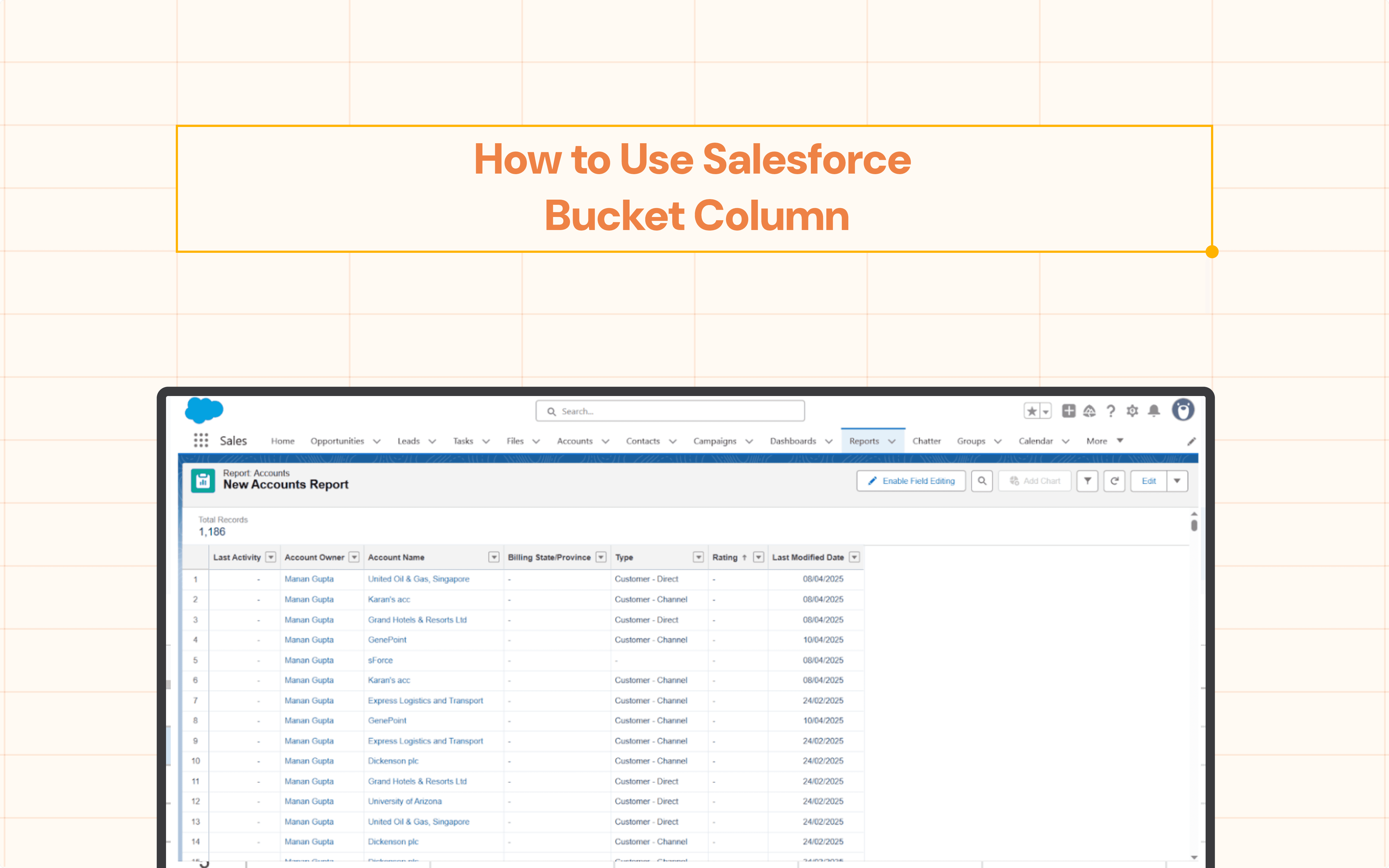Click the Favorites star icon

tap(1032, 411)
